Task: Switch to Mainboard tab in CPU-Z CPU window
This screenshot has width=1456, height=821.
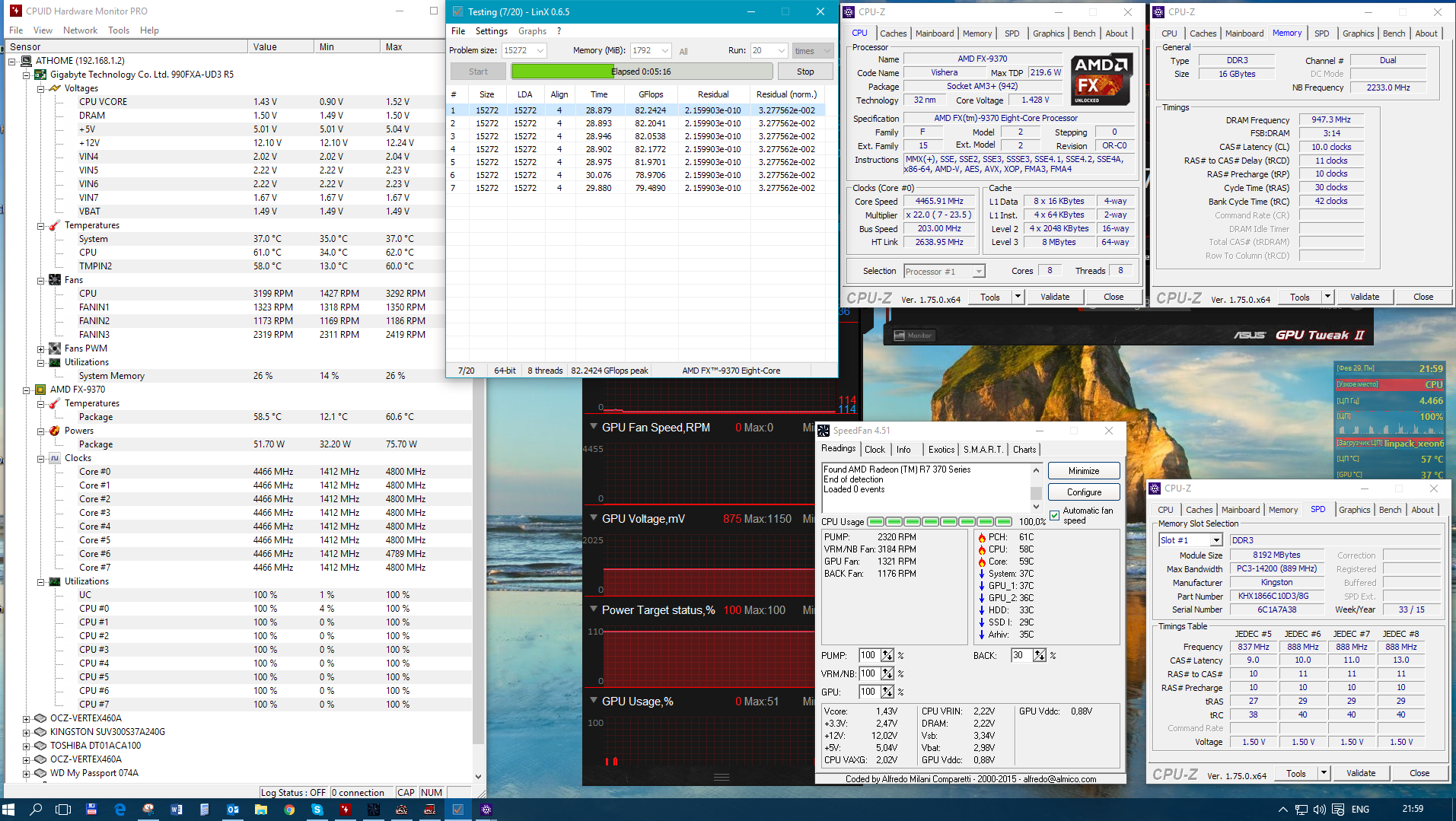Action: tap(935, 33)
